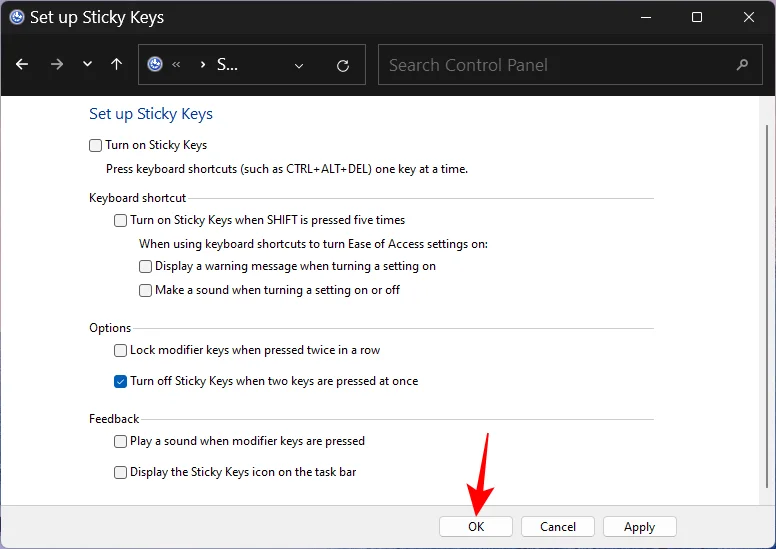
Task: Enable Turn on Sticky Keys checkbox
Action: click(95, 146)
